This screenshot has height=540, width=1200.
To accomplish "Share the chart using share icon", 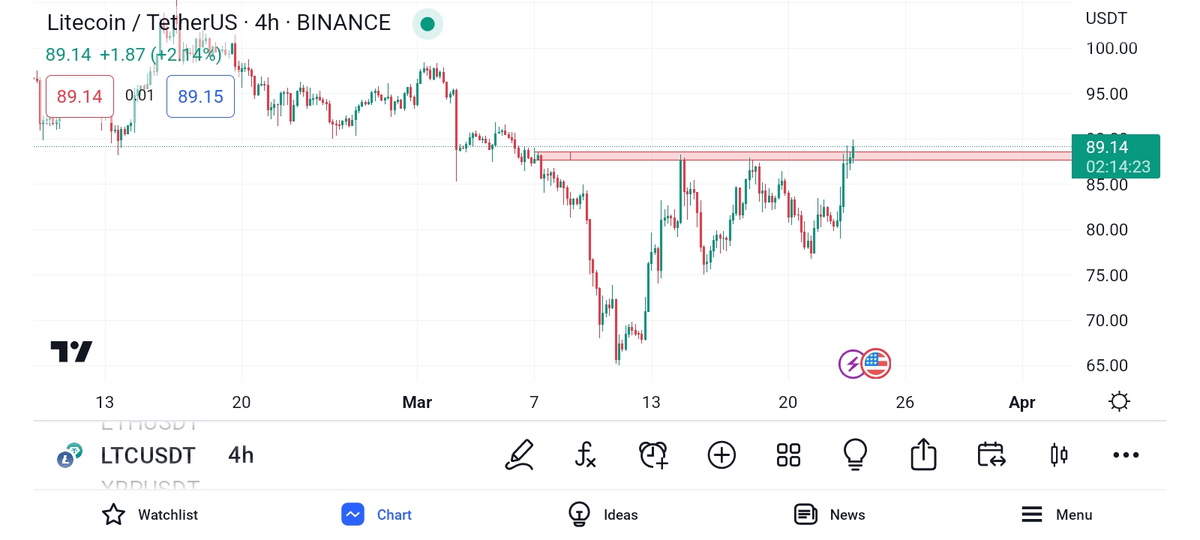I will point(923,455).
